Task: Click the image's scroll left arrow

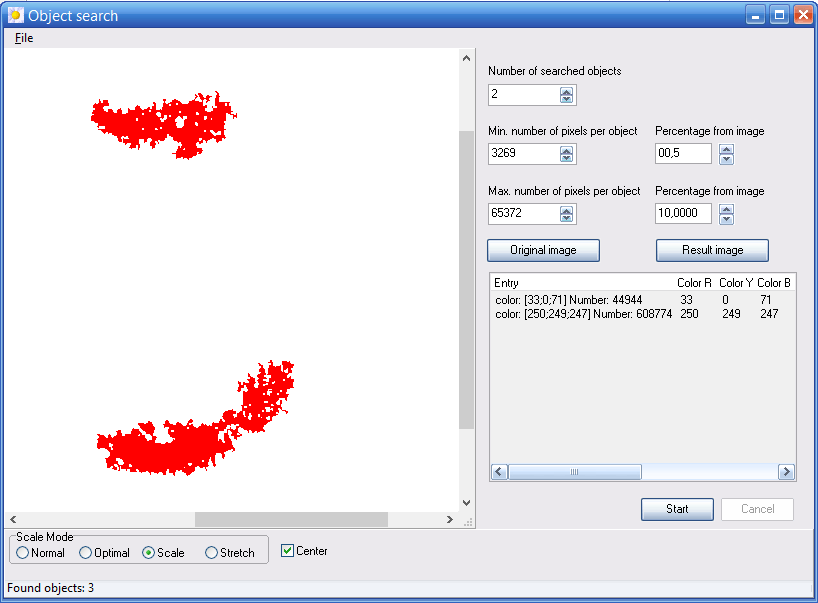Action: click(x=13, y=520)
